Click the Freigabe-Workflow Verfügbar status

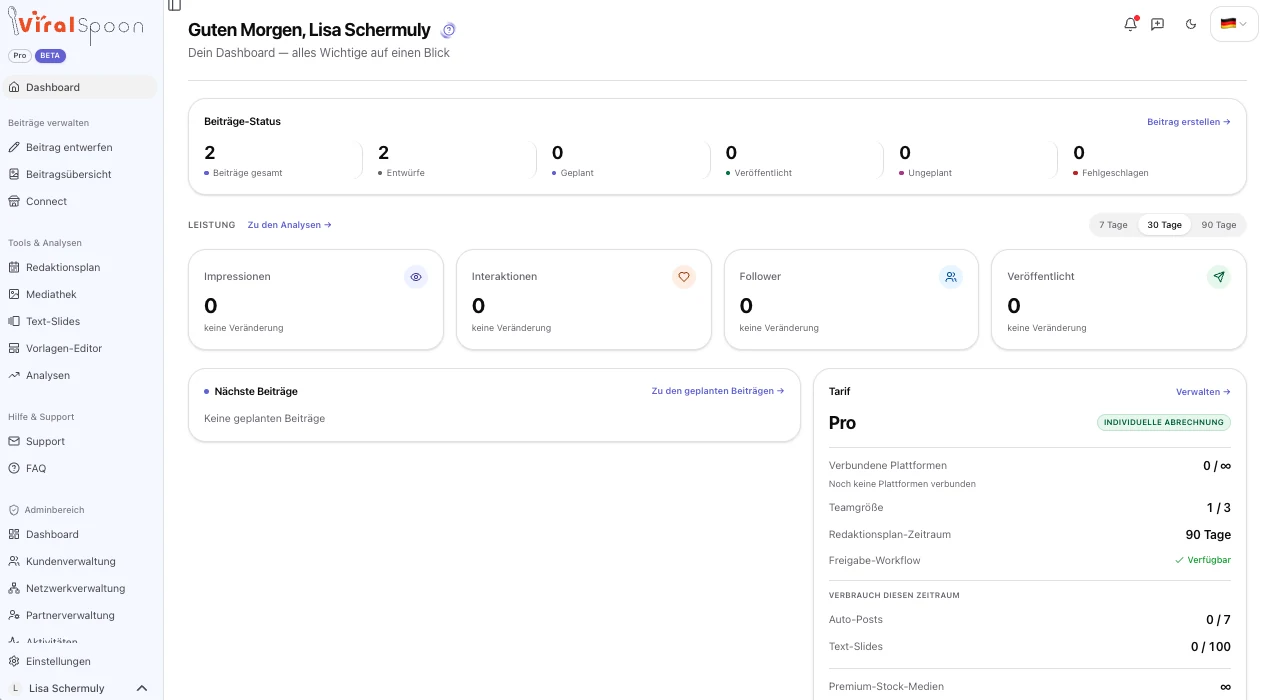(x=1203, y=560)
